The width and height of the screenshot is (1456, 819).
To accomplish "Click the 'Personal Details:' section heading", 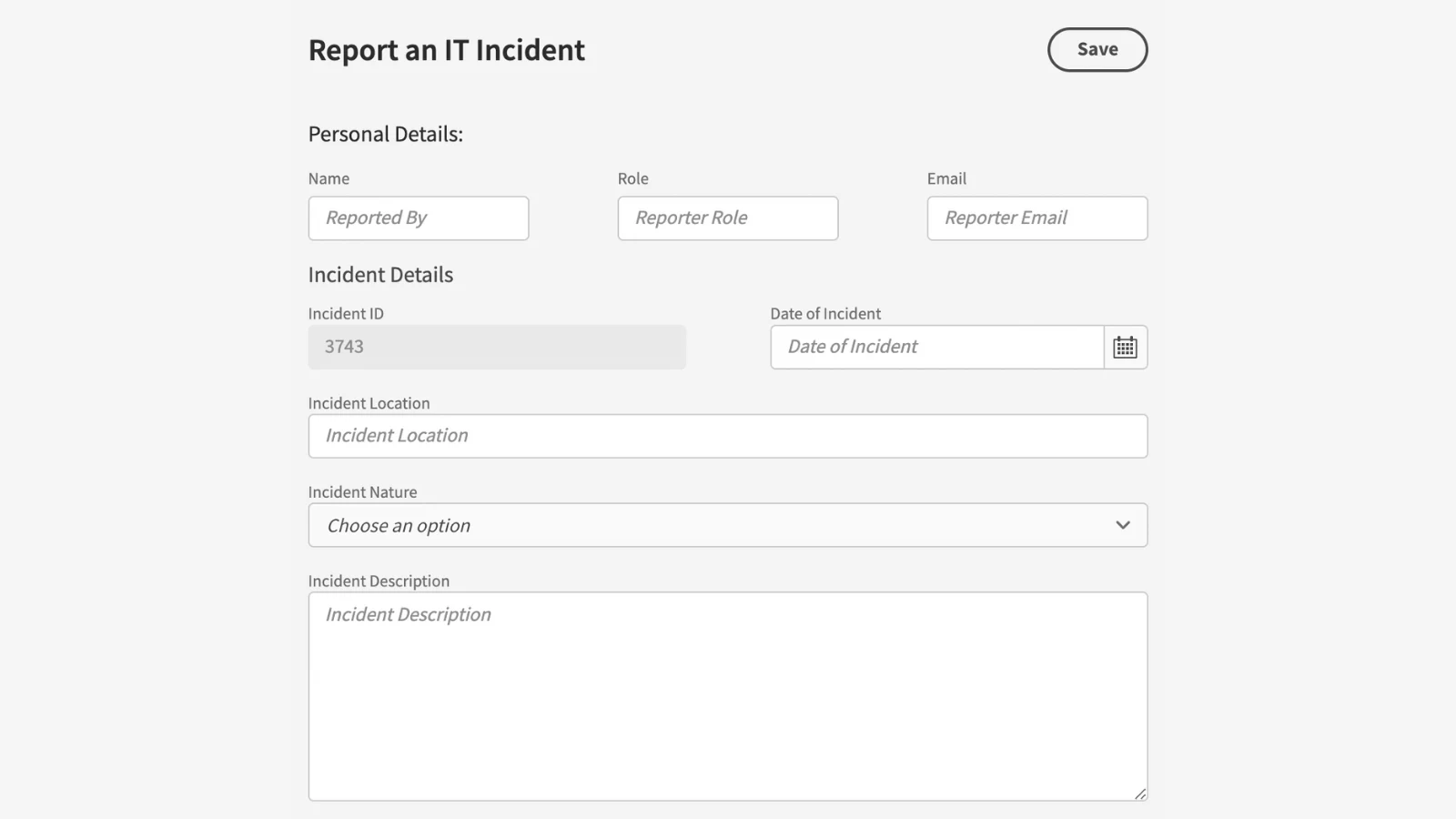I will pyautogui.click(x=386, y=134).
